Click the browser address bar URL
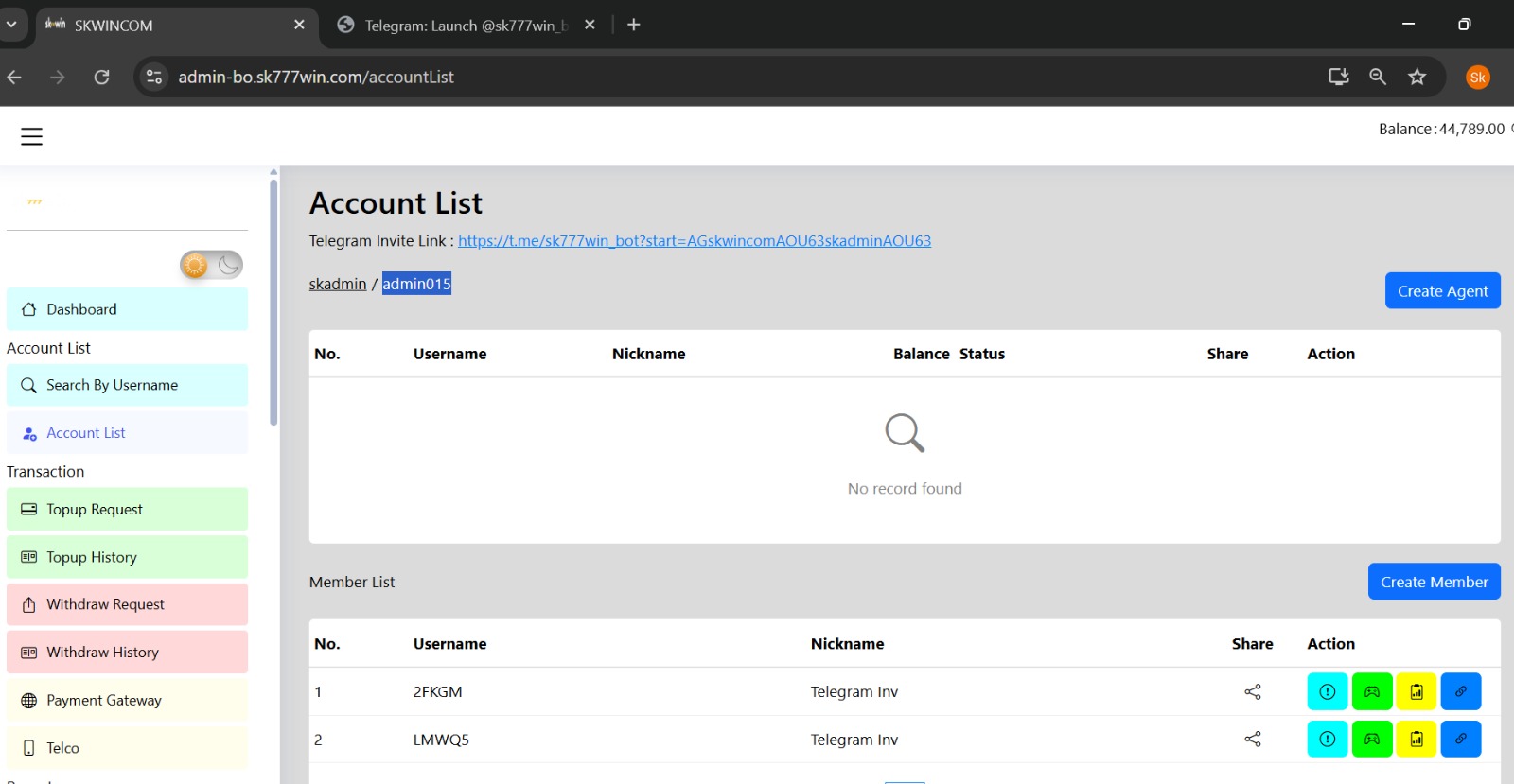Viewport: 1514px width, 784px height. point(316,78)
